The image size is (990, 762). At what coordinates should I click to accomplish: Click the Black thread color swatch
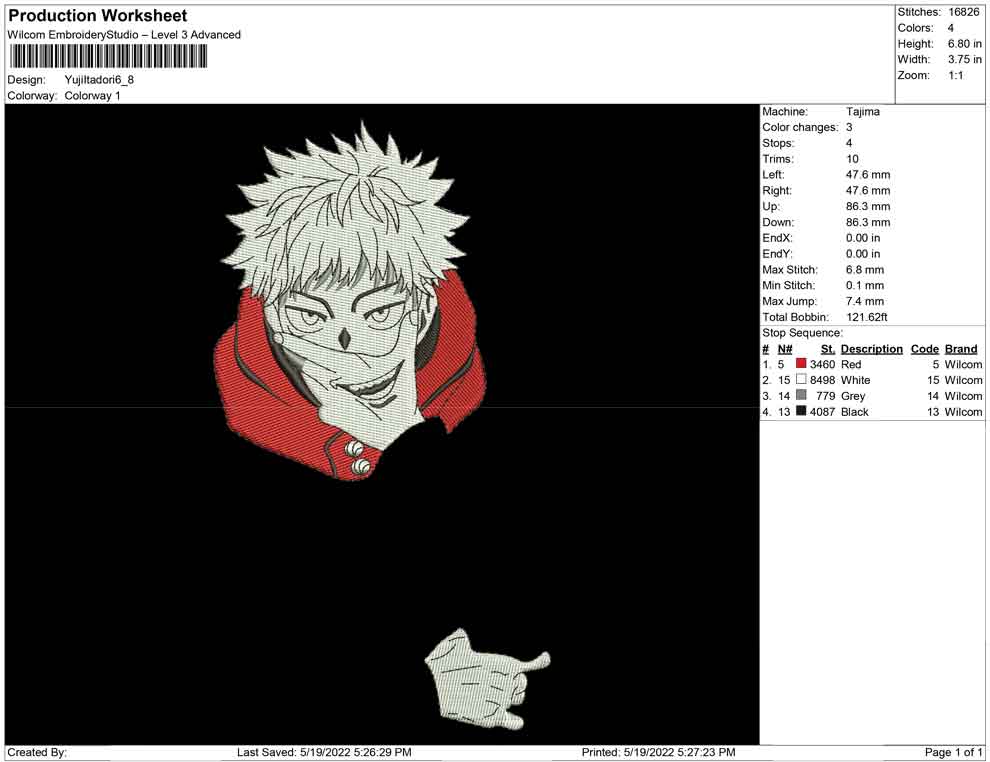(801, 412)
